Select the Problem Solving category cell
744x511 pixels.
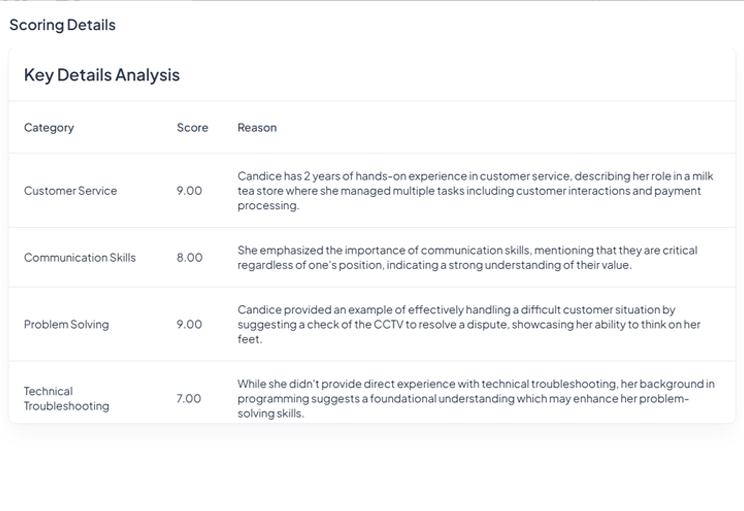[66, 325]
